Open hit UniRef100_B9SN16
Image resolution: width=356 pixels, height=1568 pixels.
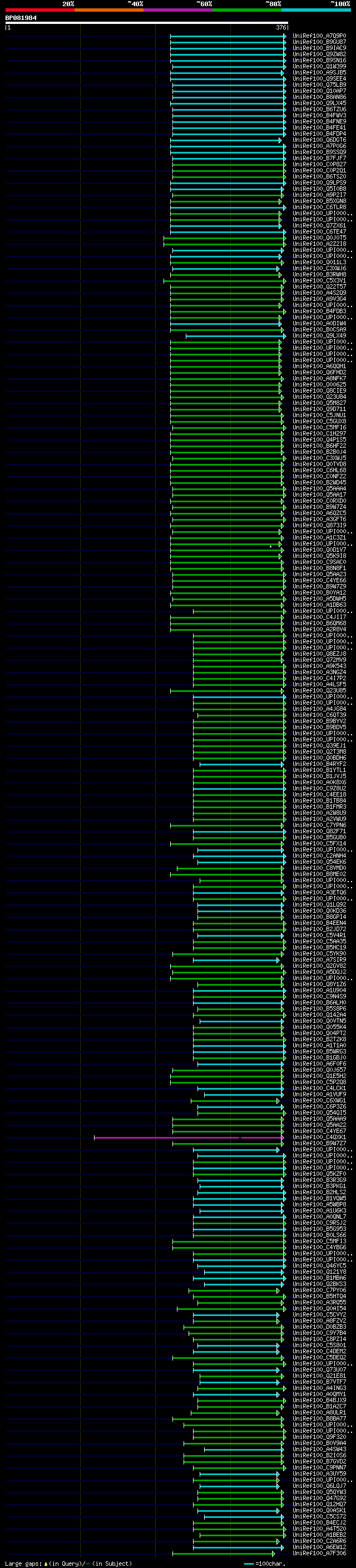(x=319, y=60)
